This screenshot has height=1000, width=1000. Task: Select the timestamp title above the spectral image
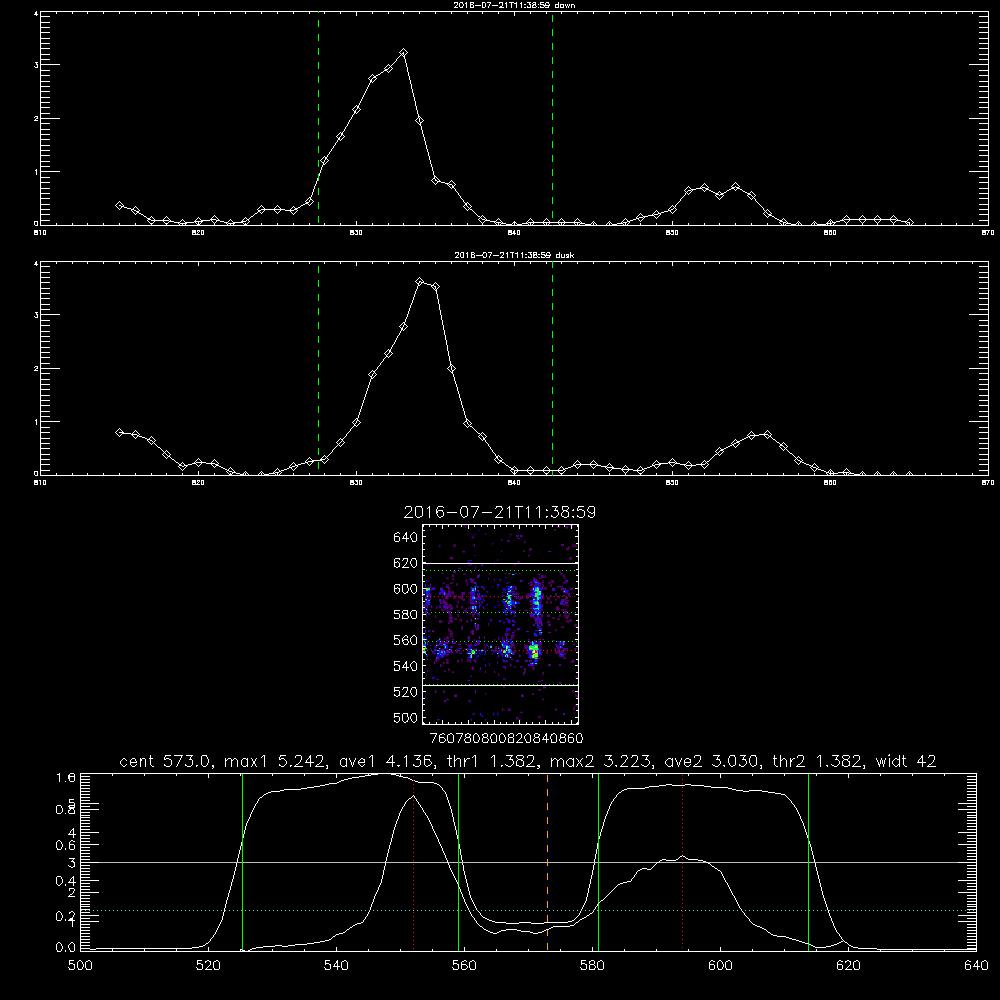point(500,512)
